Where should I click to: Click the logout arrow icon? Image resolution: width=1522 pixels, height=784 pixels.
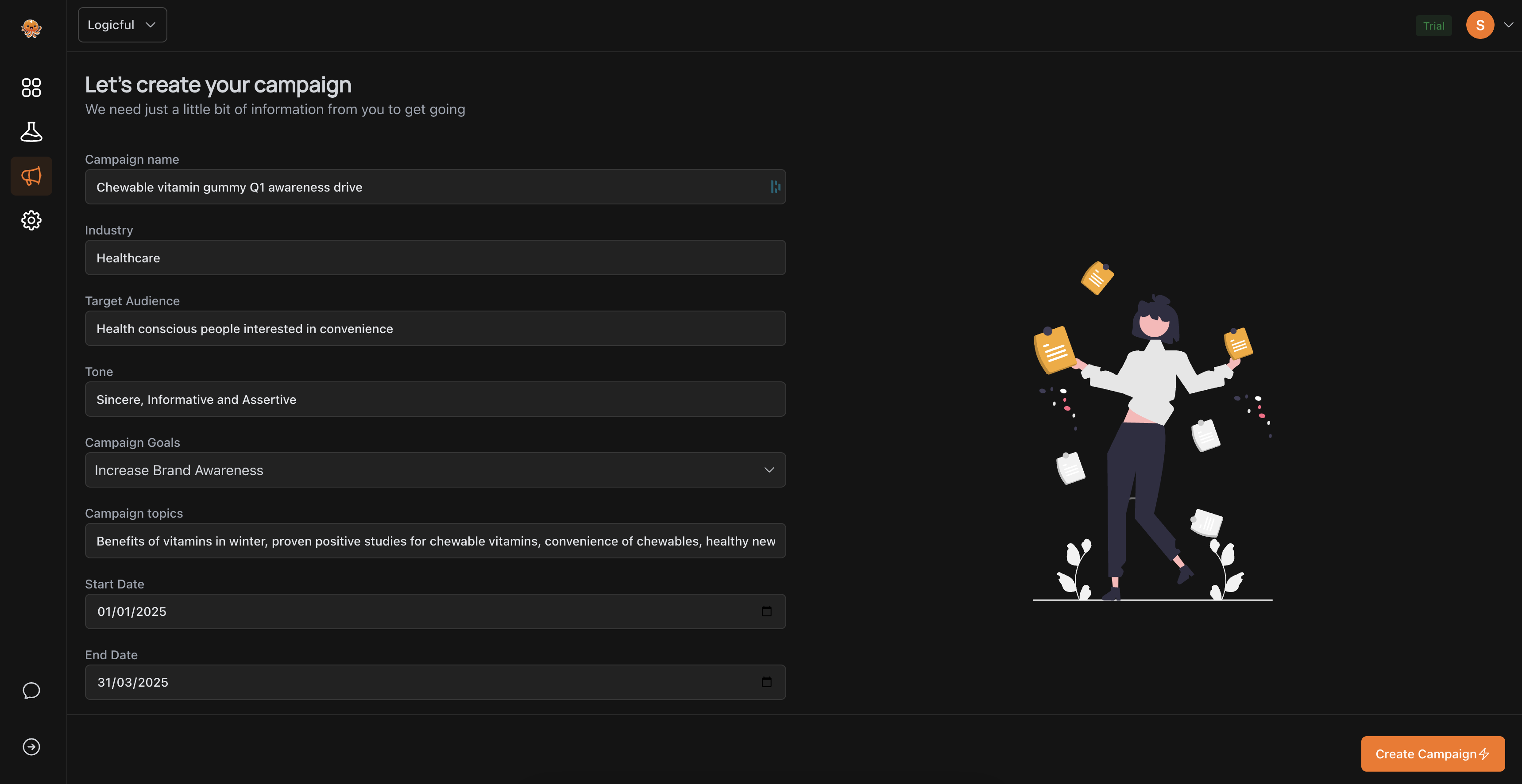pyautogui.click(x=31, y=747)
